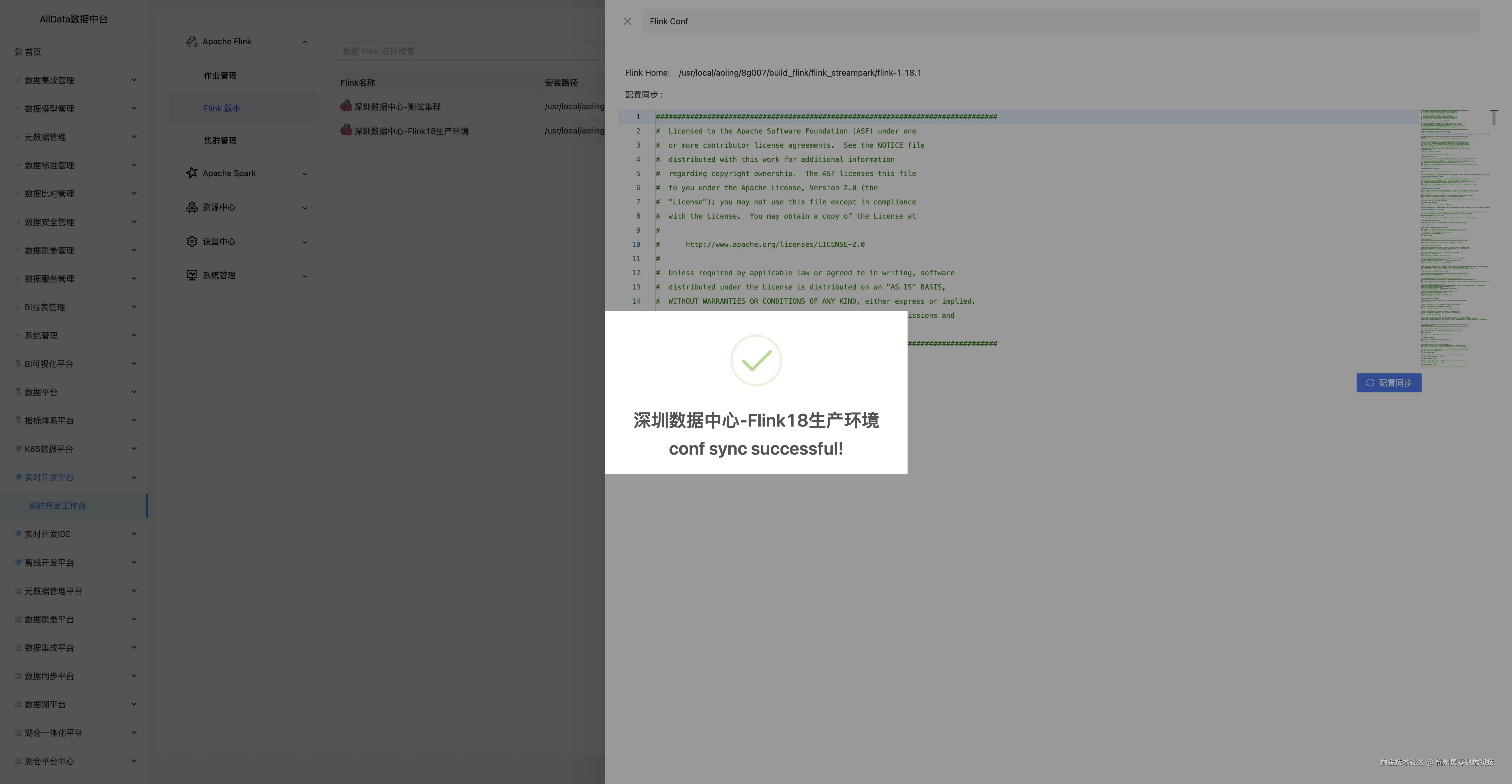Click the K8S数据平台 sidebar icon
The width and height of the screenshot is (1512, 784).
[18, 448]
